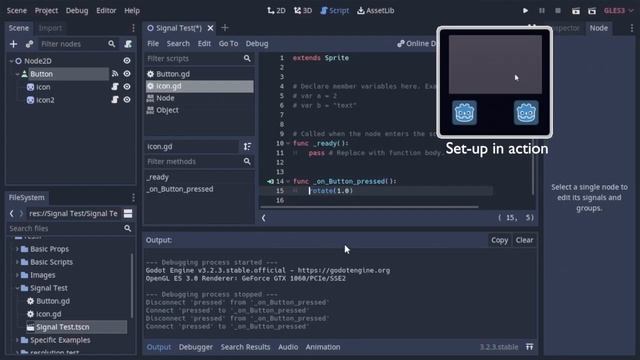Expand the bottom panel icon
The width and height of the screenshot is (640, 360).
(529, 347)
